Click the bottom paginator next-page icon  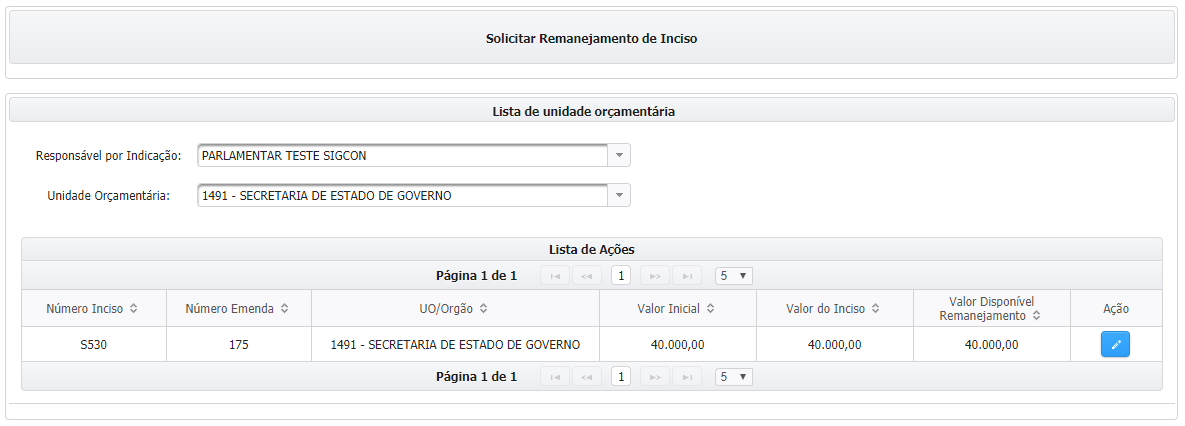[655, 377]
